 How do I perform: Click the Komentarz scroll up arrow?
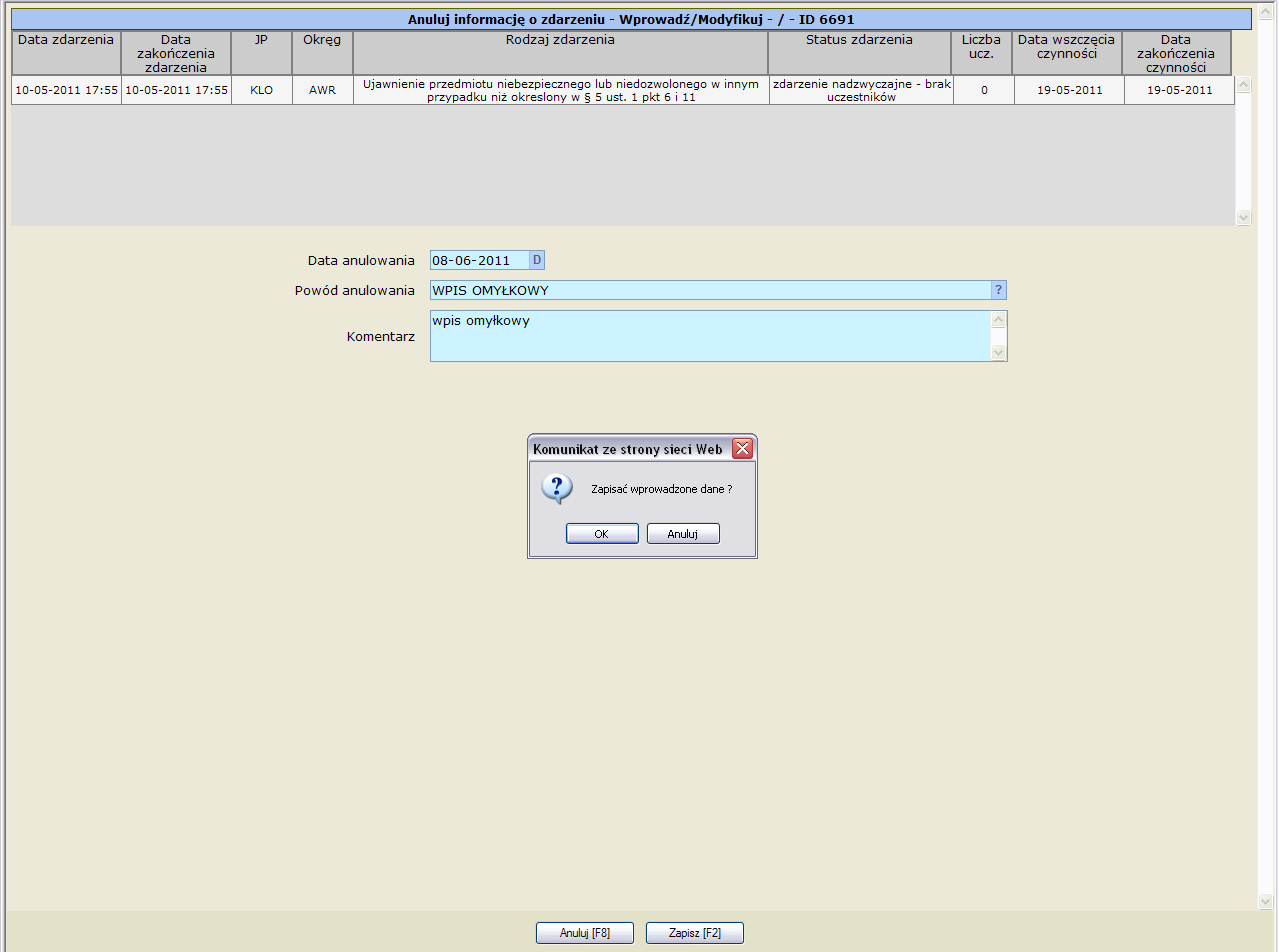(998, 320)
